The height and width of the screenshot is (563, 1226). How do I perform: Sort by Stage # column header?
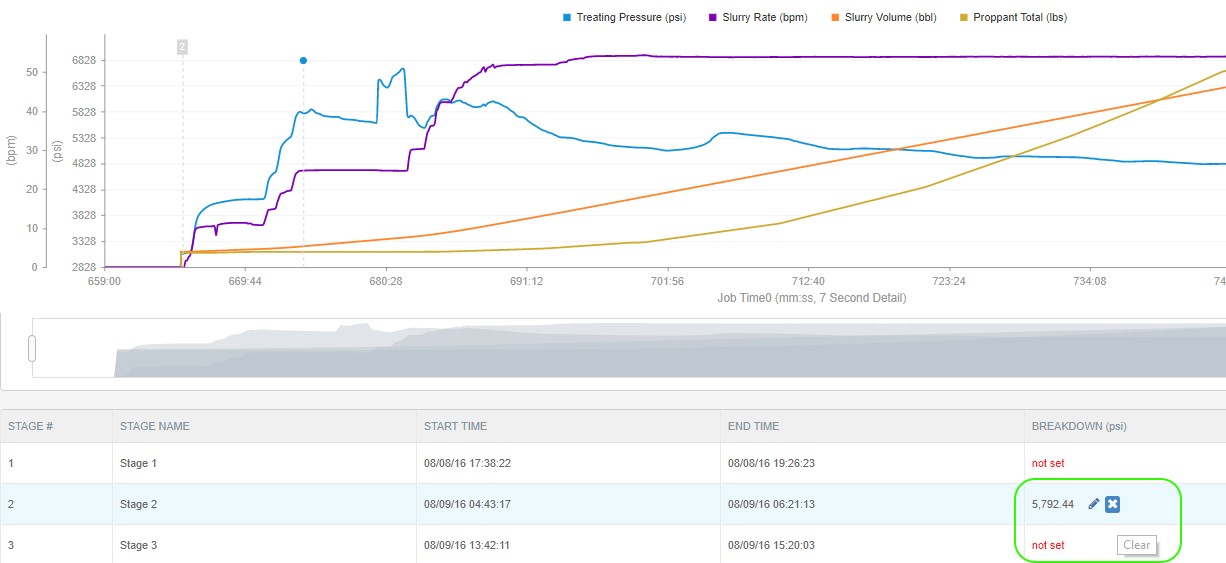point(31,426)
